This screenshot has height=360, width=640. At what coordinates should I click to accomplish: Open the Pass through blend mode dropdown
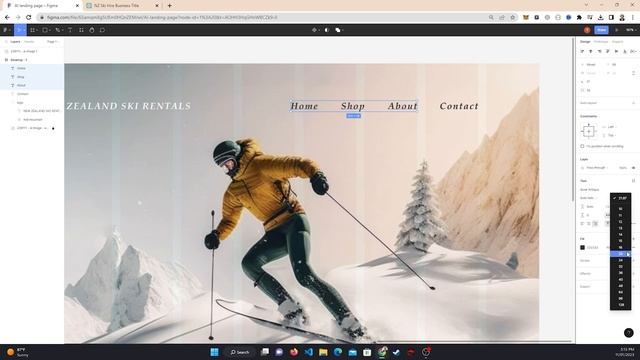(597, 168)
